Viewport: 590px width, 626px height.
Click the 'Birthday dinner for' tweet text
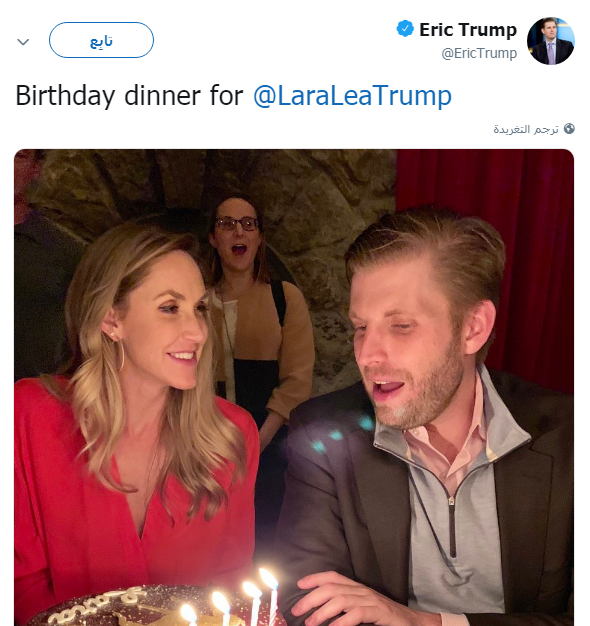point(129,96)
